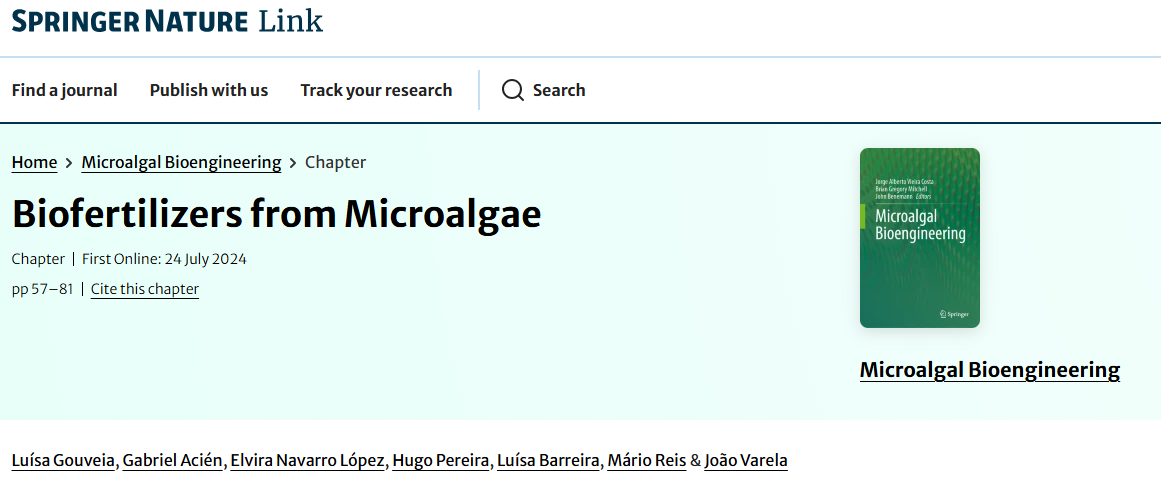Open Find a journal menu
This screenshot has height=482, width=1161.
64,90
